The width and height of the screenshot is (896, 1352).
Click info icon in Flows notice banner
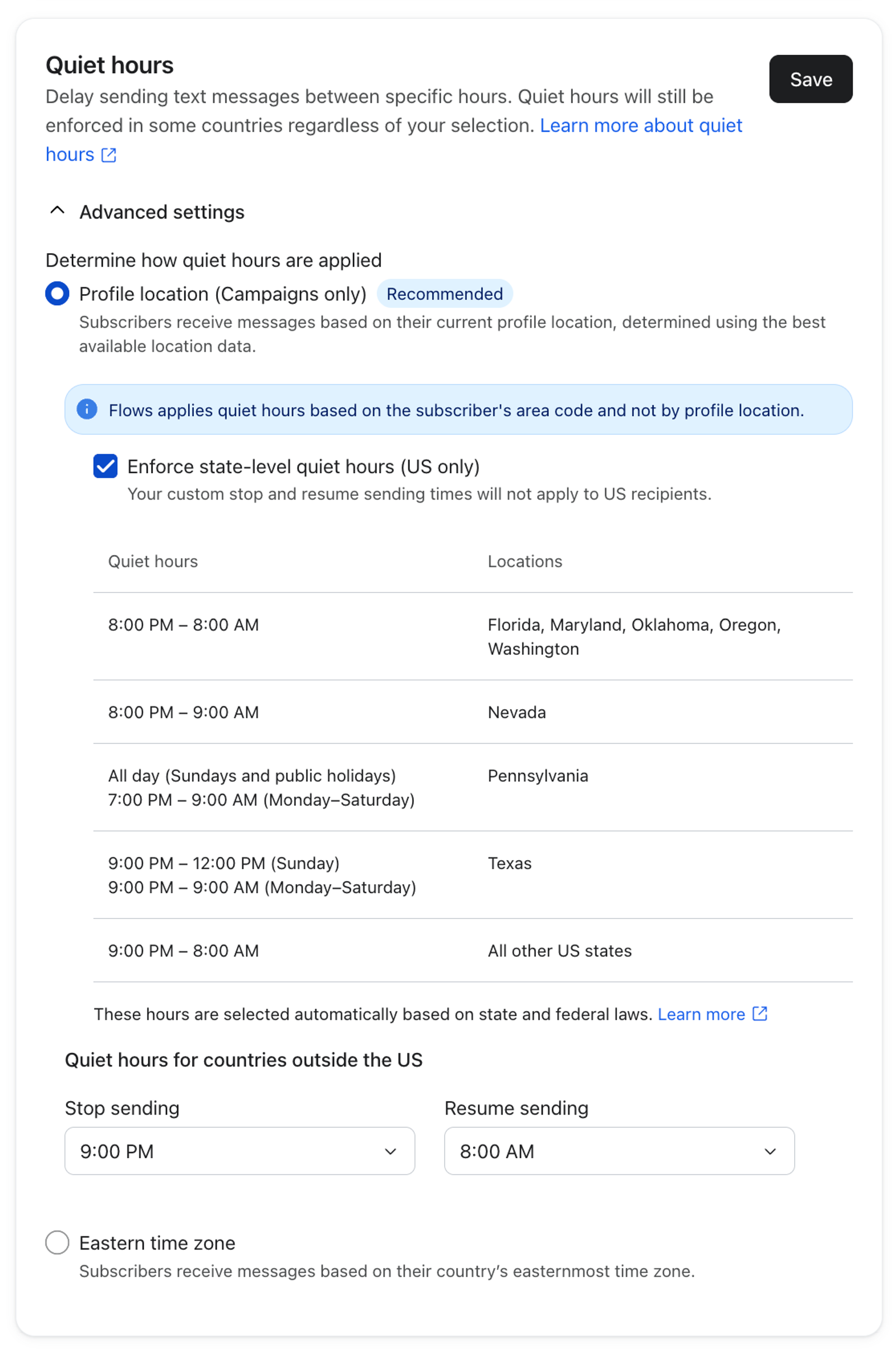pos(87,410)
